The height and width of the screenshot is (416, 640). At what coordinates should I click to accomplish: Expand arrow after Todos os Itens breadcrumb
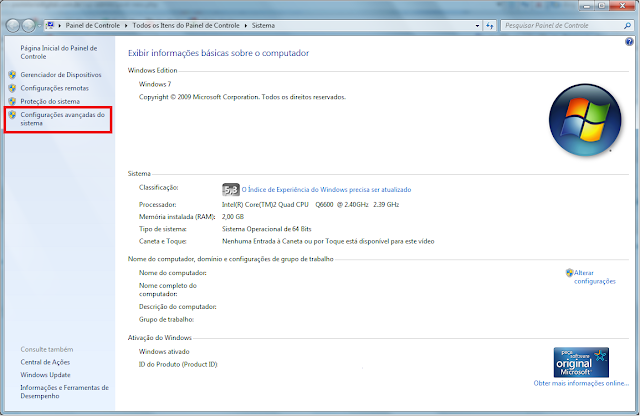coord(246,25)
